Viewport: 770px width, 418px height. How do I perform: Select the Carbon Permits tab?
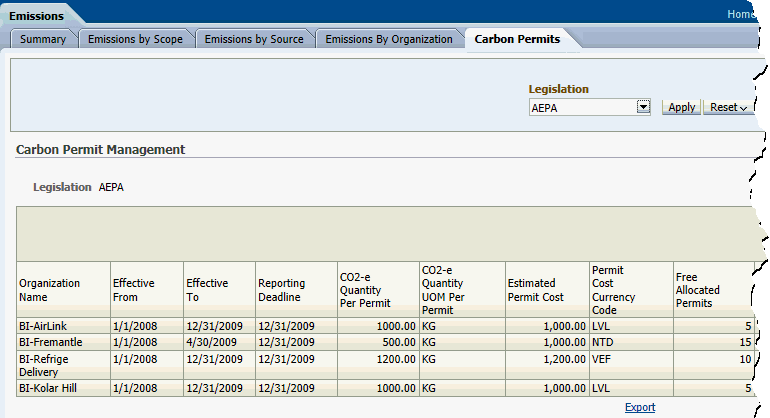click(x=517, y=39)
